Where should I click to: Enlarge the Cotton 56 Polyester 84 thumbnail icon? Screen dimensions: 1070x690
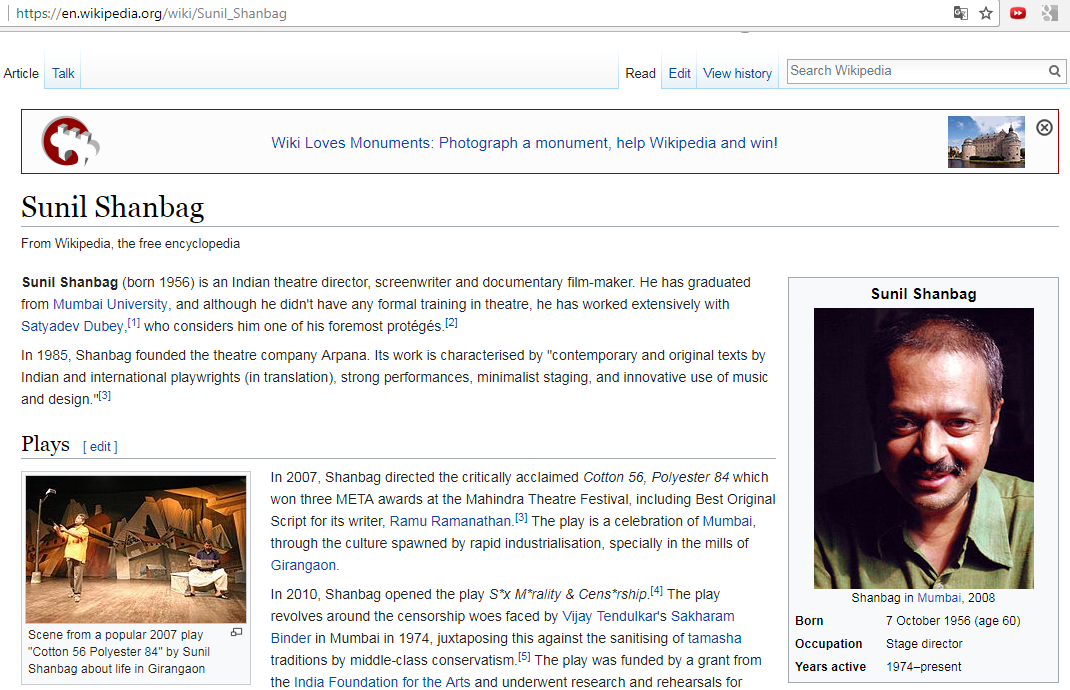pyautogui.click(x=237, y=633)
